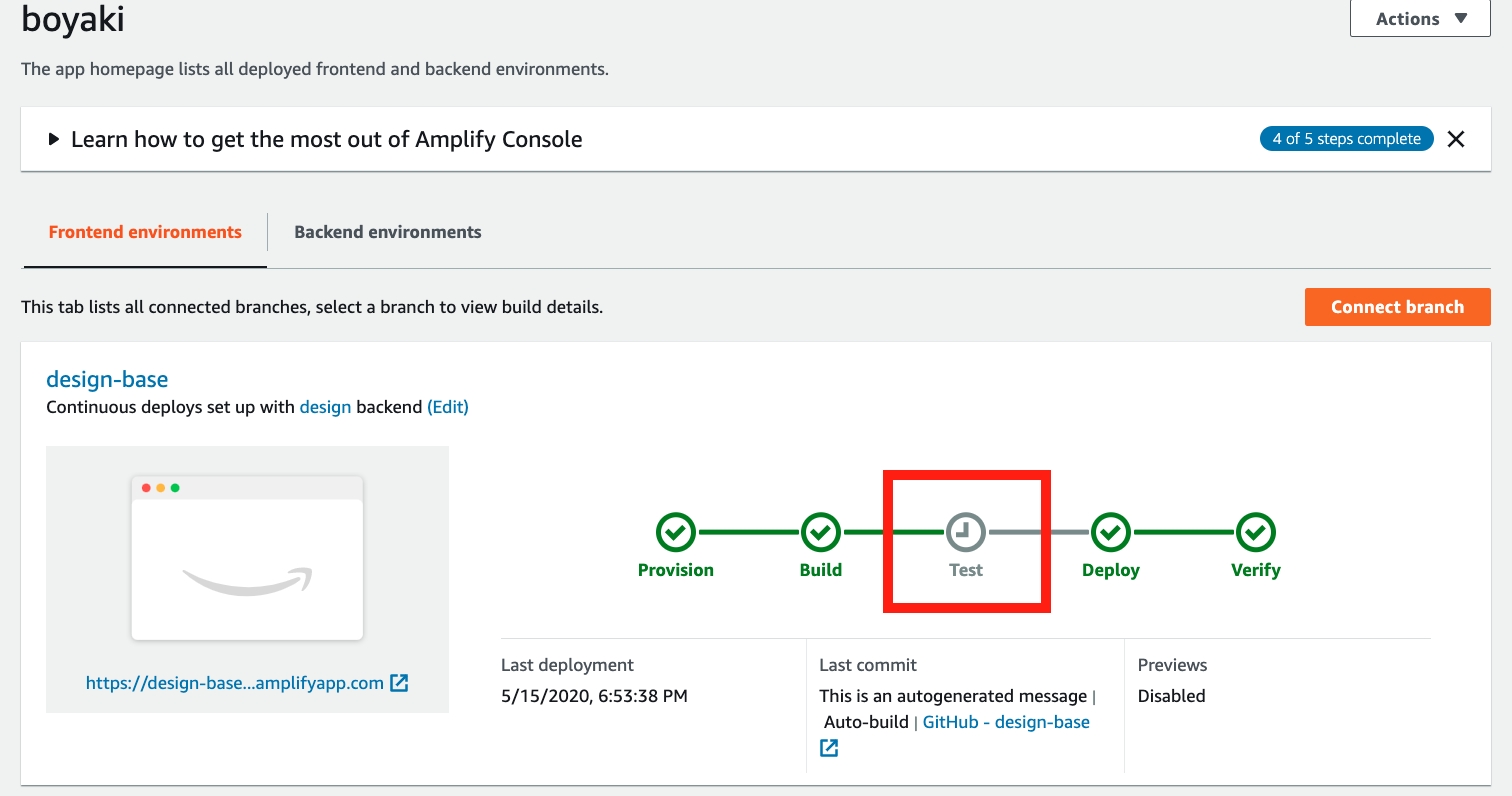Switch to Backend environments tab
Viewport: 1512px width, 796px height.
(388, 232)
